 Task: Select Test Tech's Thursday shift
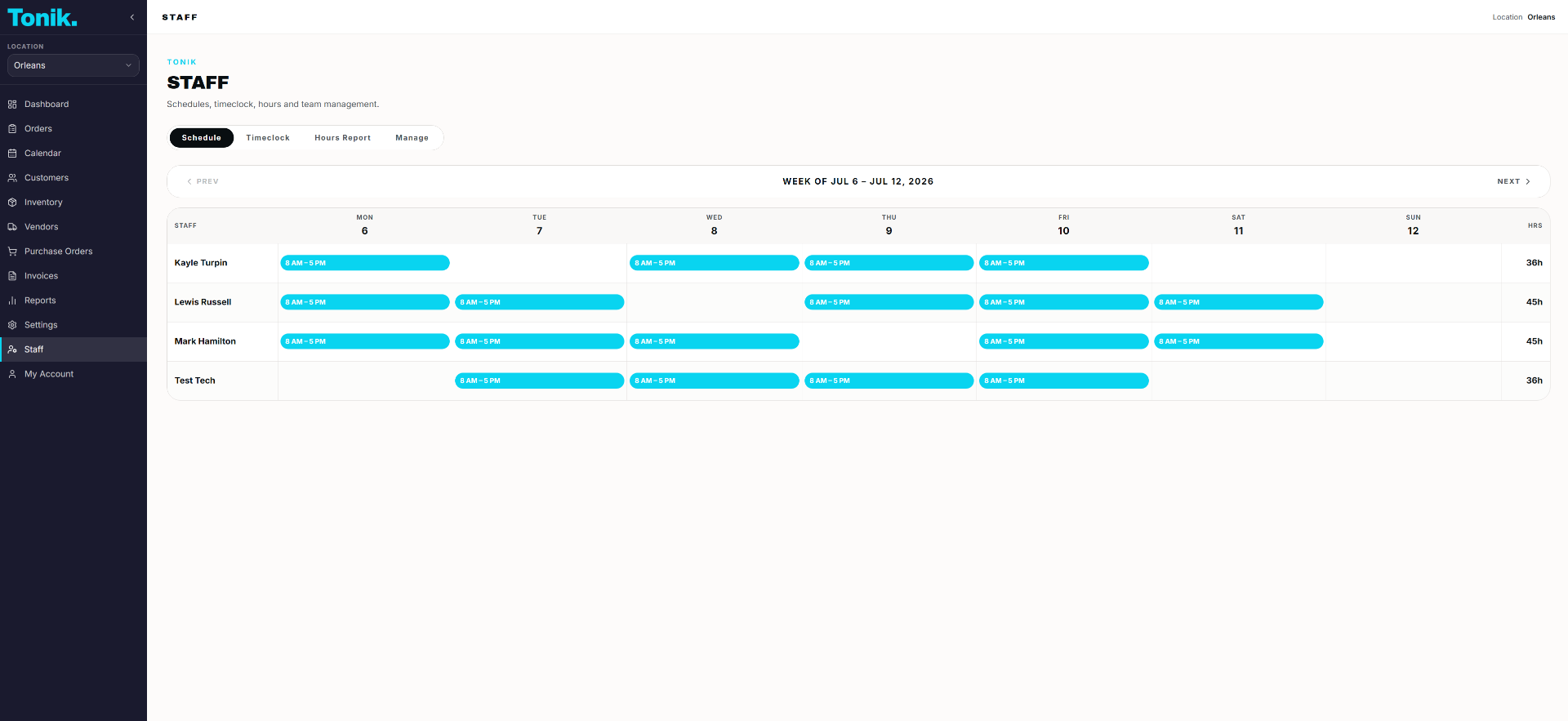[889, 381]
